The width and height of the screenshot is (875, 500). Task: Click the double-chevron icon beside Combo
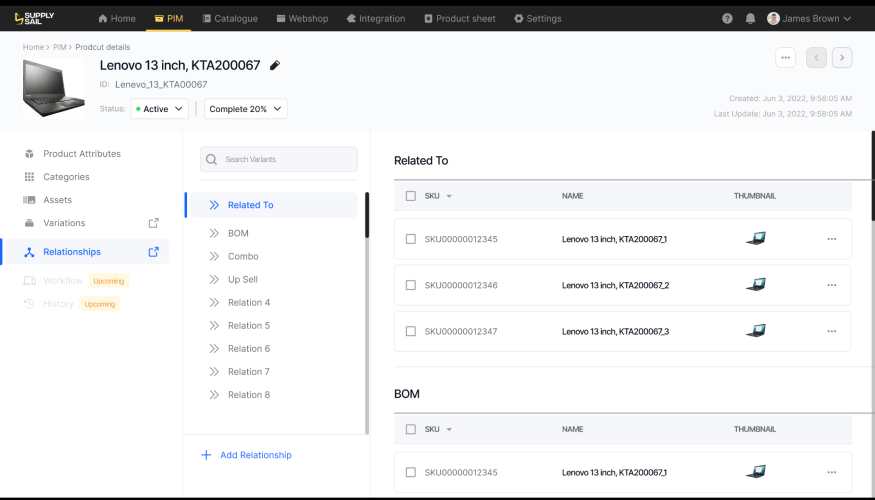point(214,256)
